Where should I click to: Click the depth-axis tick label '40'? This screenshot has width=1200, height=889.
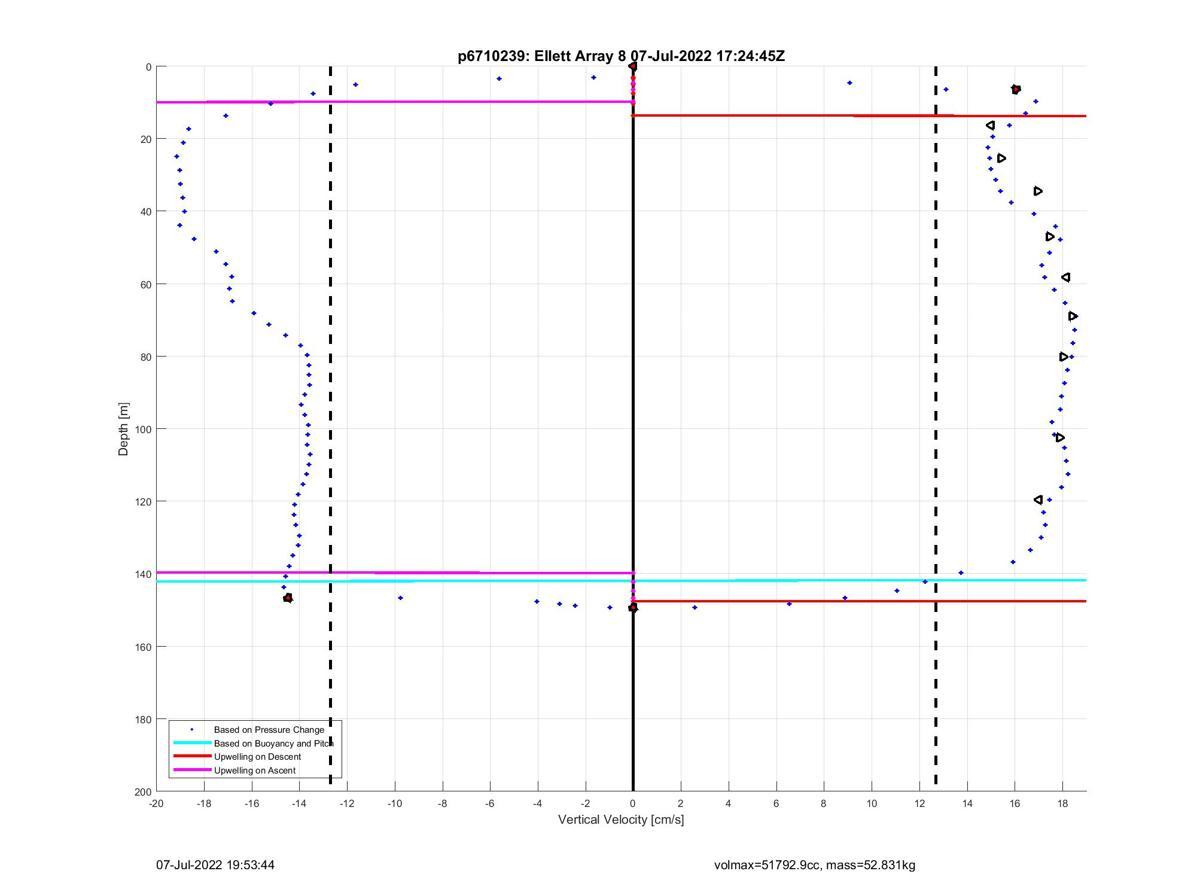click(146, 212)
